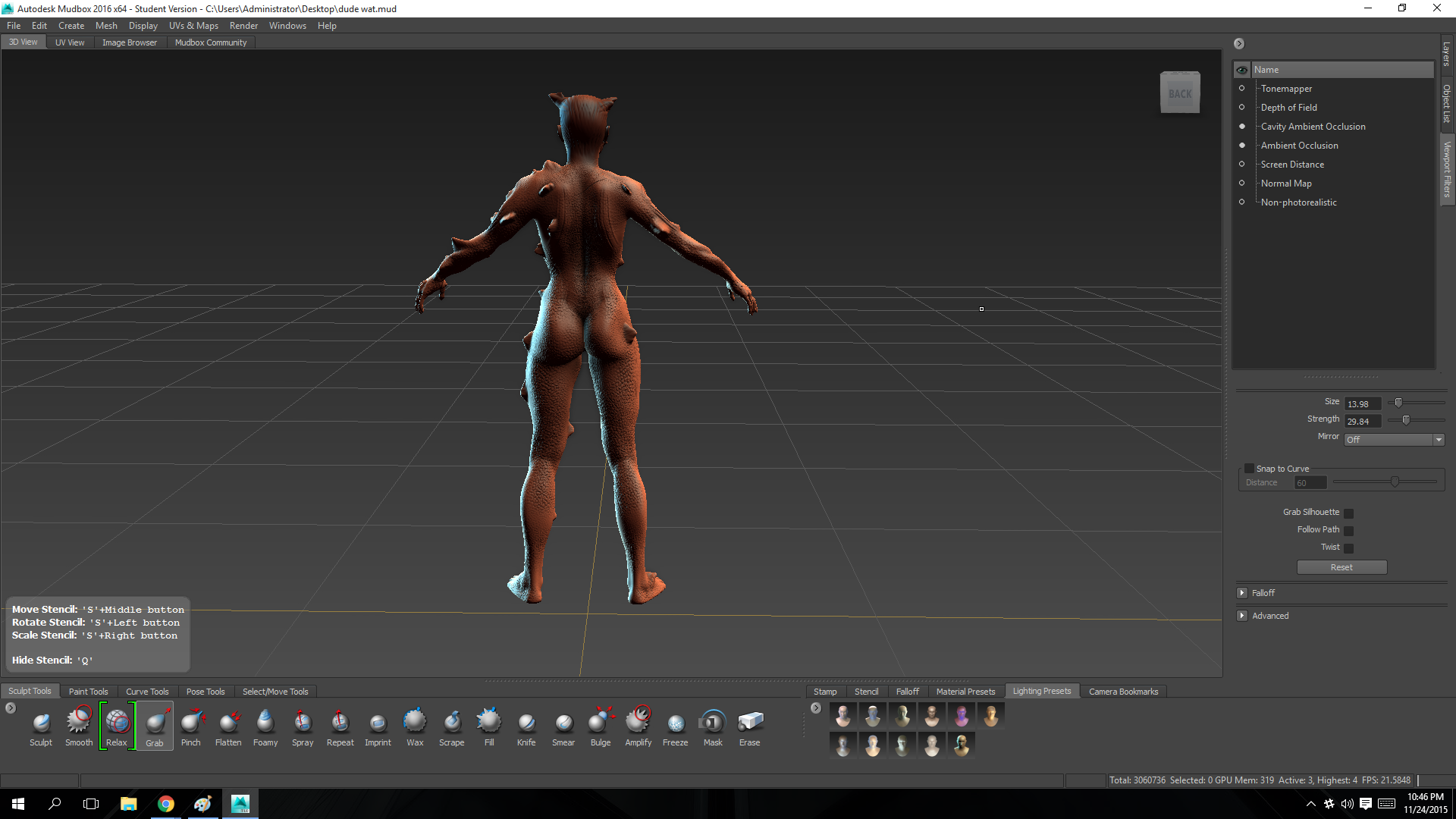Collapse right panel with arrow button
The image size is (1456, 819).
tap(1239, 44)
